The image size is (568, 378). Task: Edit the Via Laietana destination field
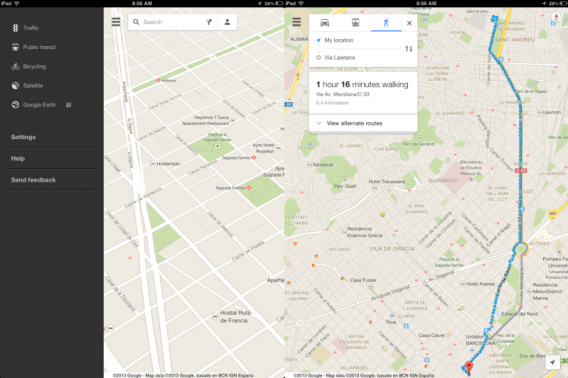tap(339, 58)
